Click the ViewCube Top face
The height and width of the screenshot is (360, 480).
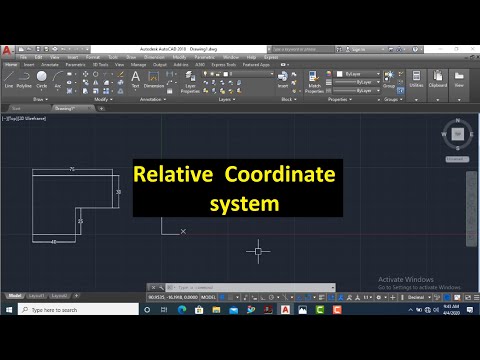458,134
